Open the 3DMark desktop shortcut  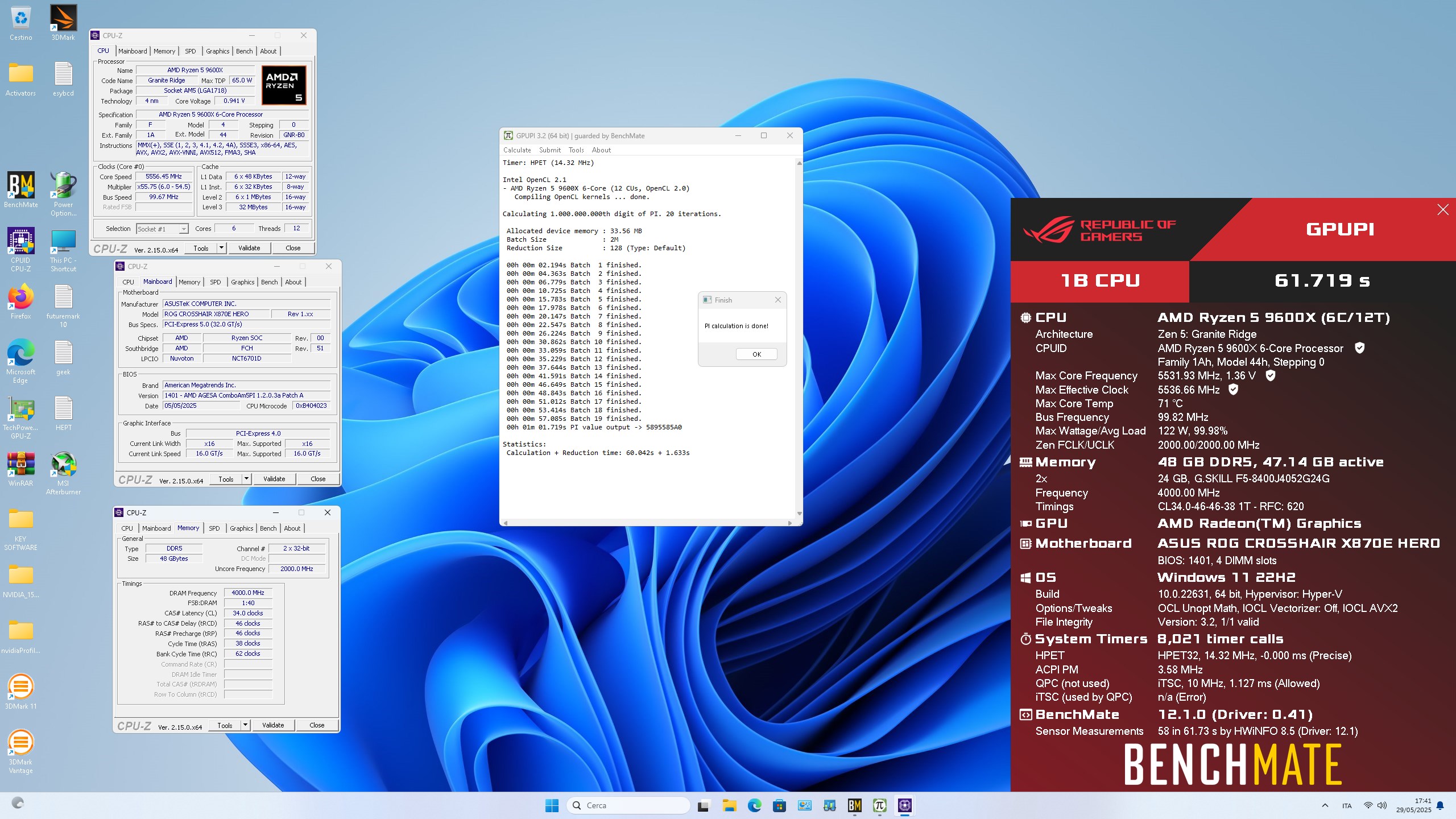point(63,23)
